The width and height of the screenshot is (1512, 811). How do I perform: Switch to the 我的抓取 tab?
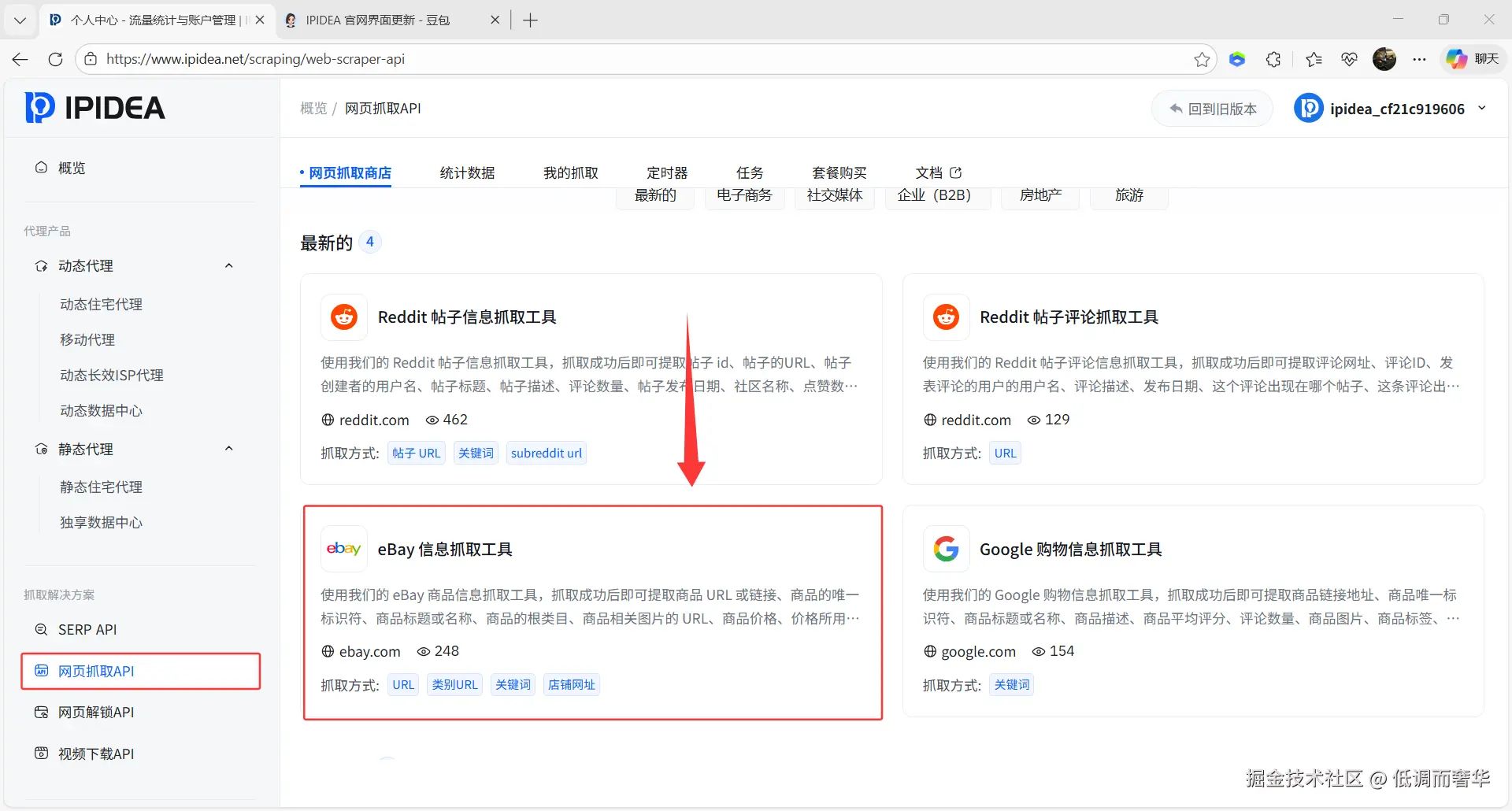571,172
